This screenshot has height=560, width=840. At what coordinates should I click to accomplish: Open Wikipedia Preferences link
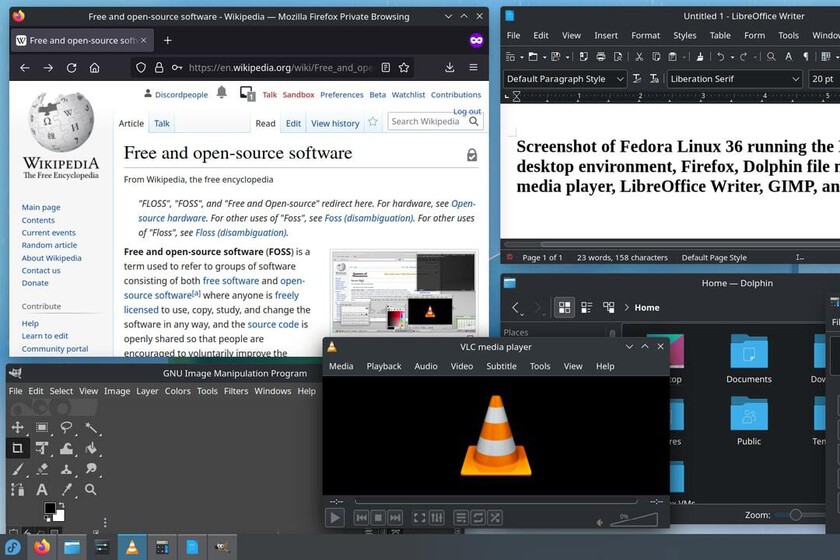[342, 95]
